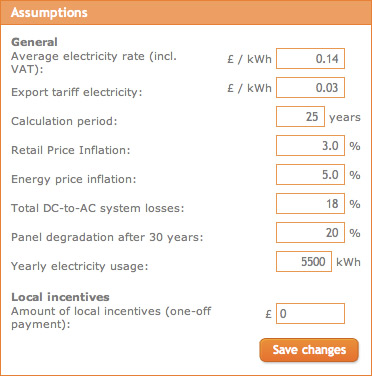This screenshot has width=372, height=376.
Task: Select the Panel degradation percentage field
Action: [x=310, y=233]
